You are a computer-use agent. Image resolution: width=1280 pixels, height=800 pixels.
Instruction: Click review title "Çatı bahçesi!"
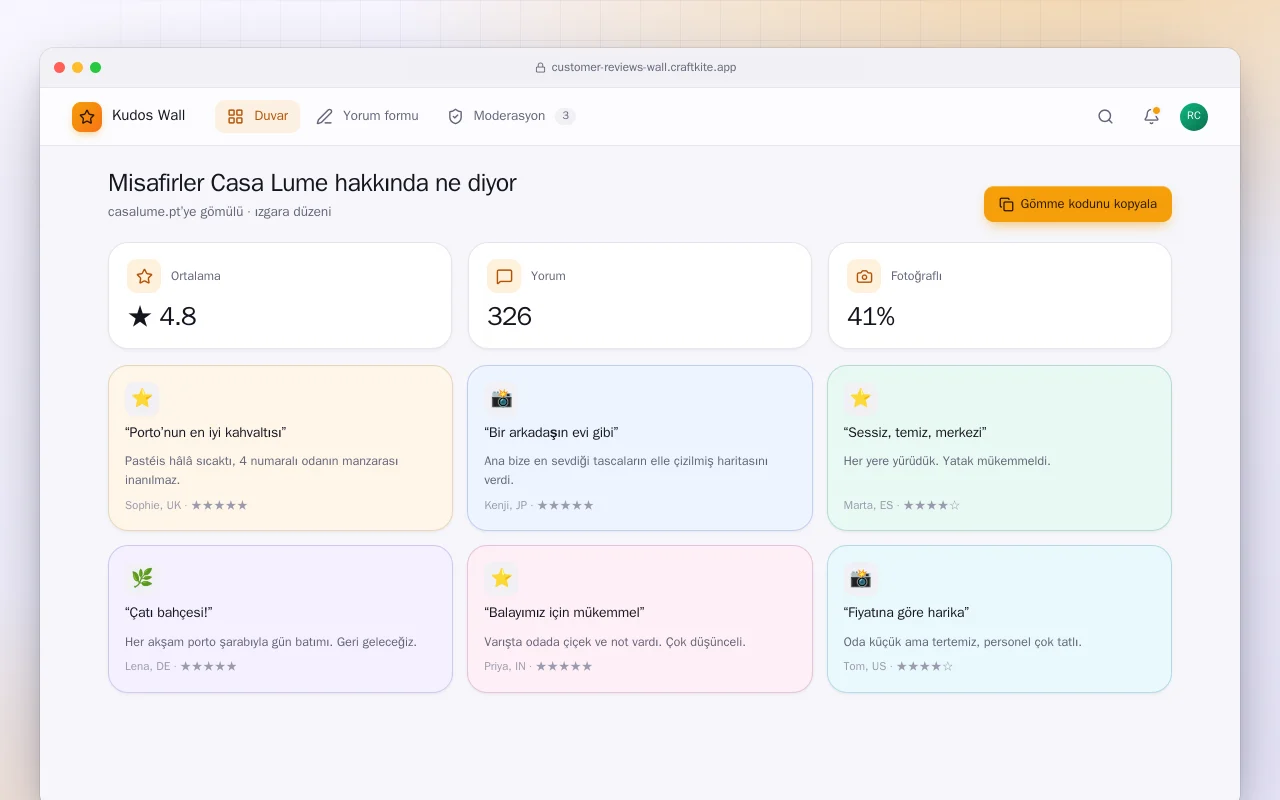169,613
